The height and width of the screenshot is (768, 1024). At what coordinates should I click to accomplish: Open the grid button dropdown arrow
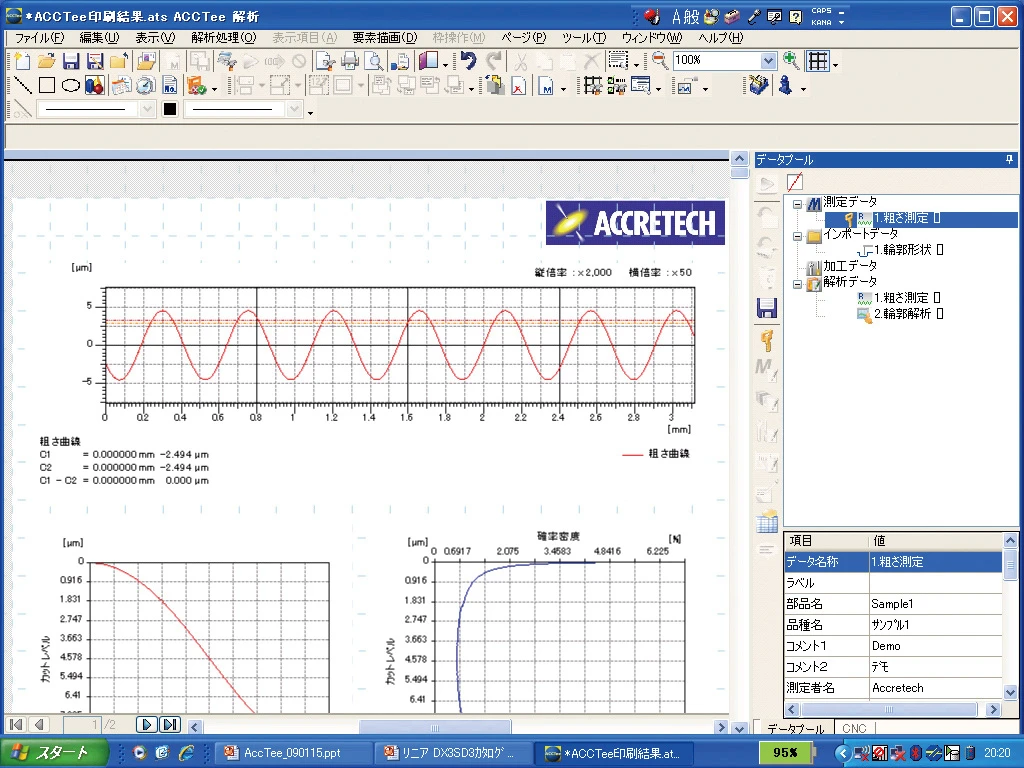(x=835, y=64)
